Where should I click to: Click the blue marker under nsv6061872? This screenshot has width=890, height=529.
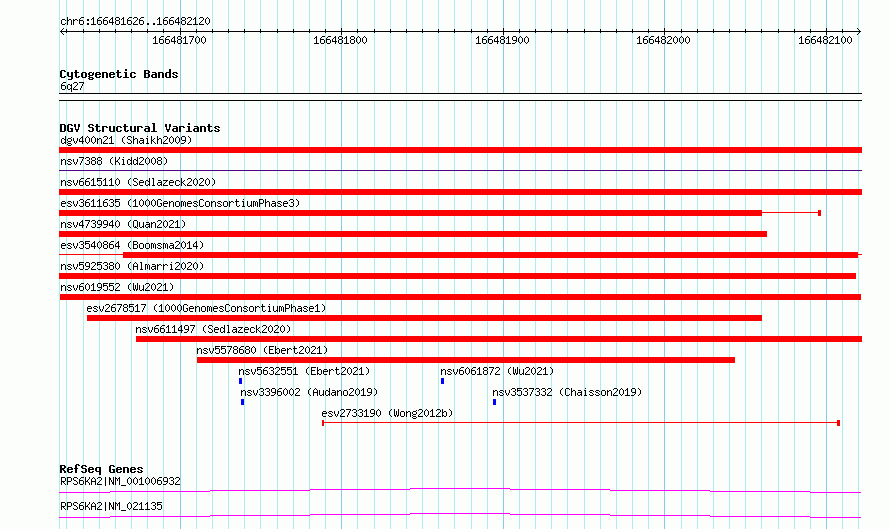[x=442, y=381]
